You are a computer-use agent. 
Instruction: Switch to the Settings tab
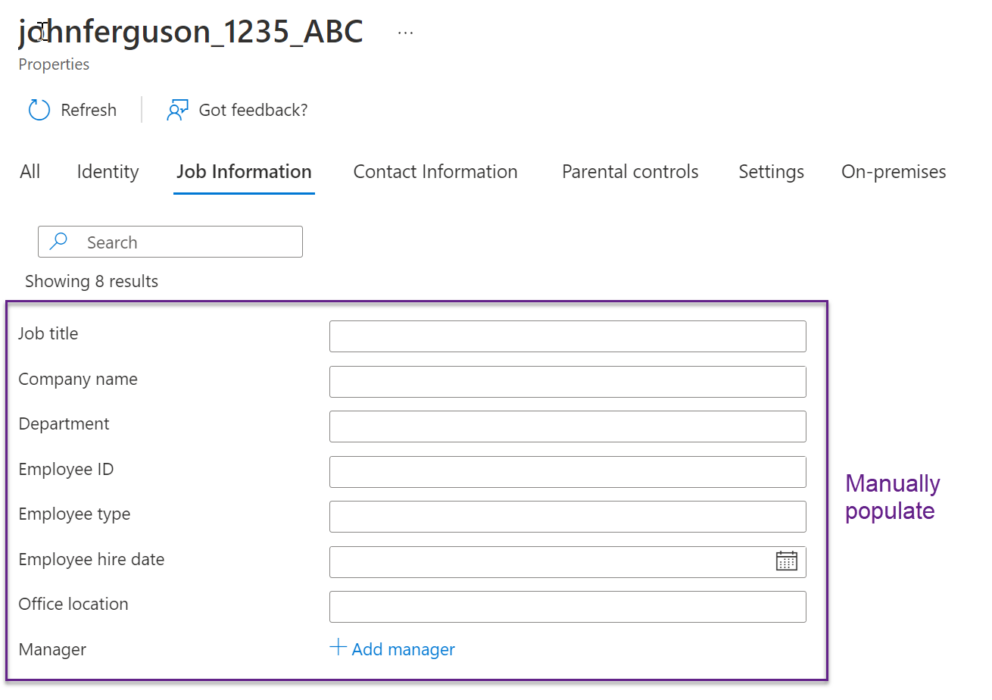coord(771,172)
